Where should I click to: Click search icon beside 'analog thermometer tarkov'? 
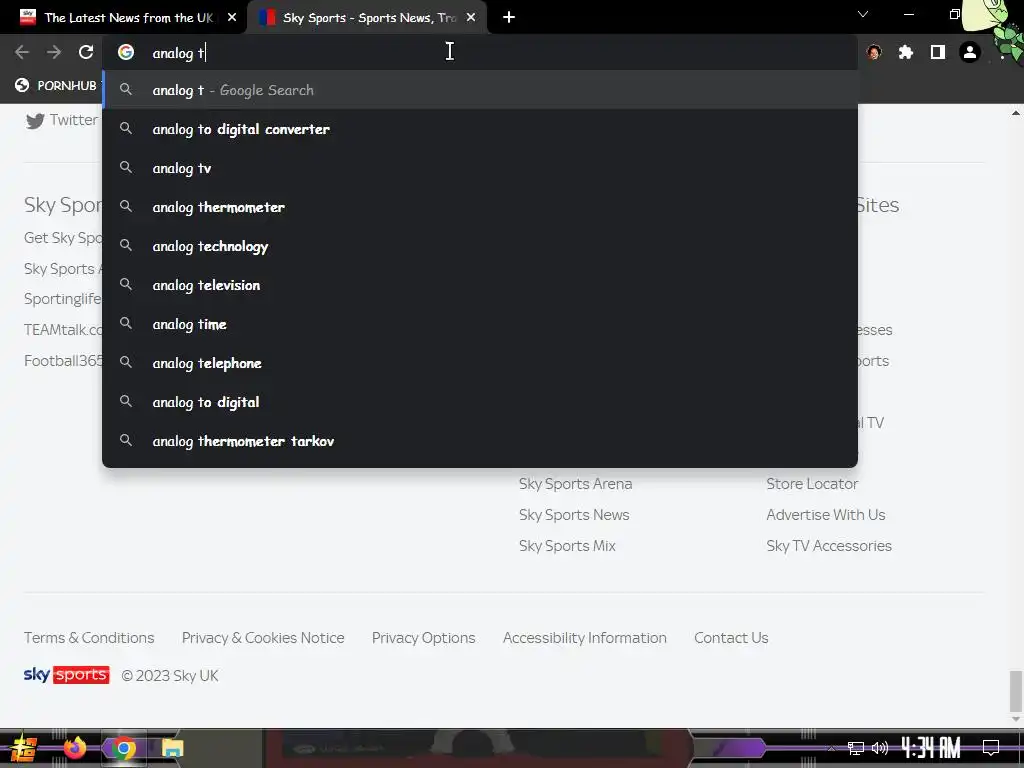(x=126, y=441)
